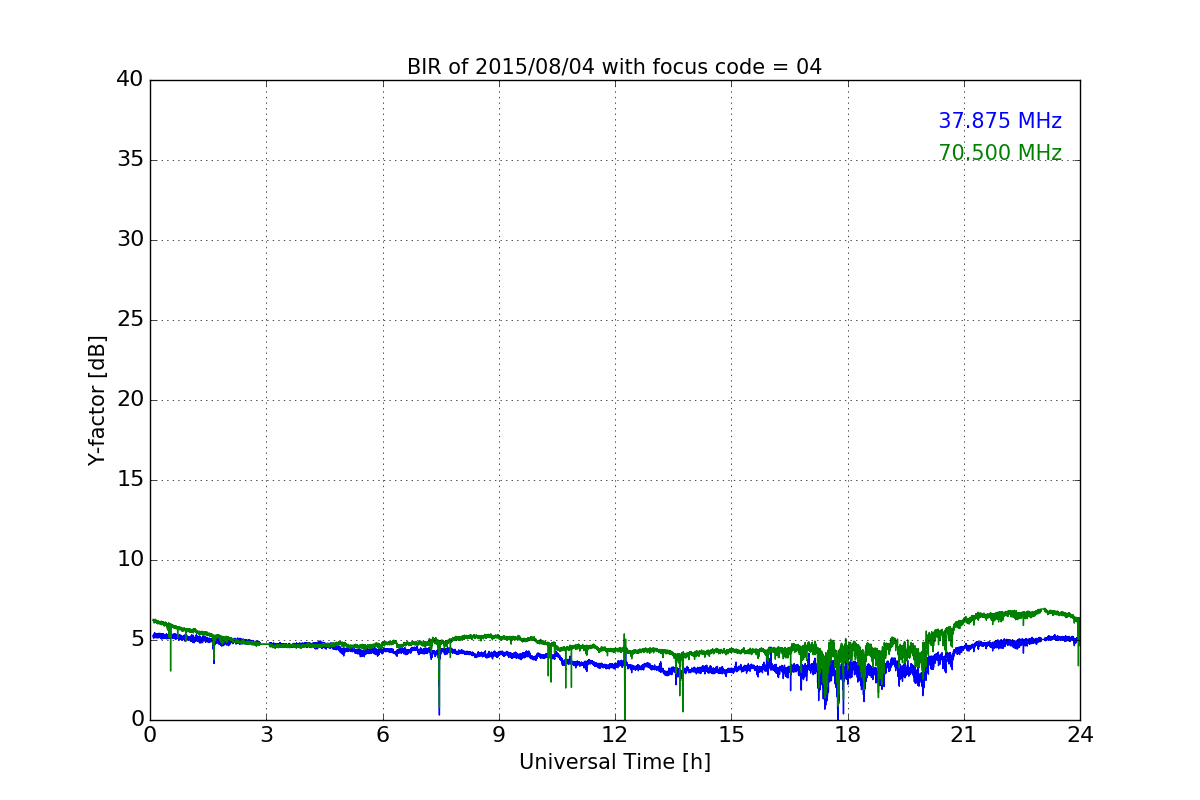This screenshot has height=800, width=1200.
Task: Click the y-axis tick label '20'
Action: 129,400
